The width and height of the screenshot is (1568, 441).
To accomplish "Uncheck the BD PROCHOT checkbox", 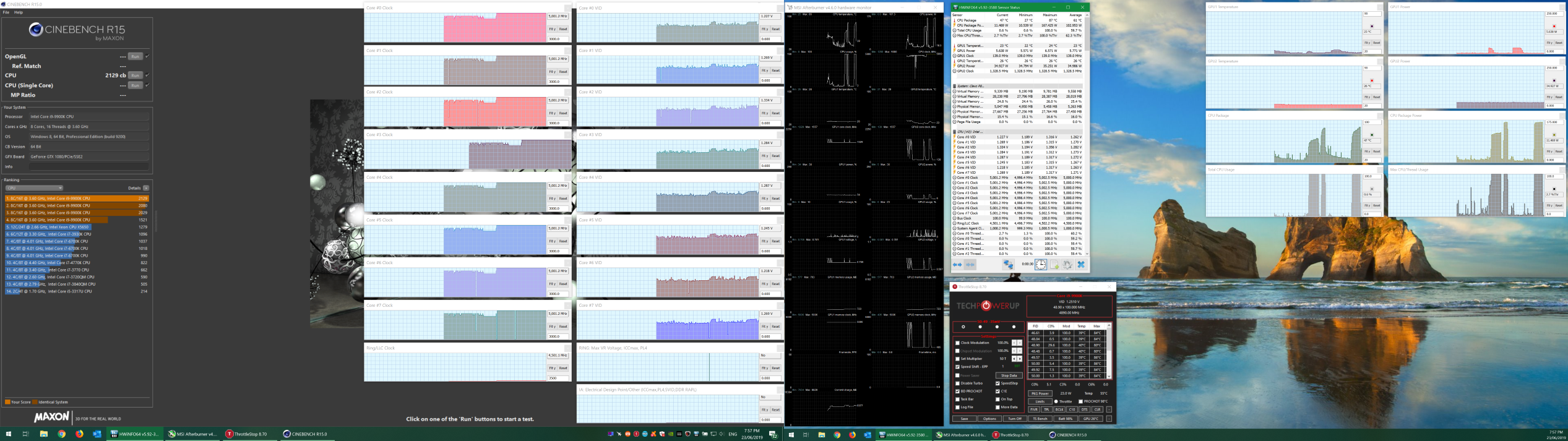I will pos(957,392).
